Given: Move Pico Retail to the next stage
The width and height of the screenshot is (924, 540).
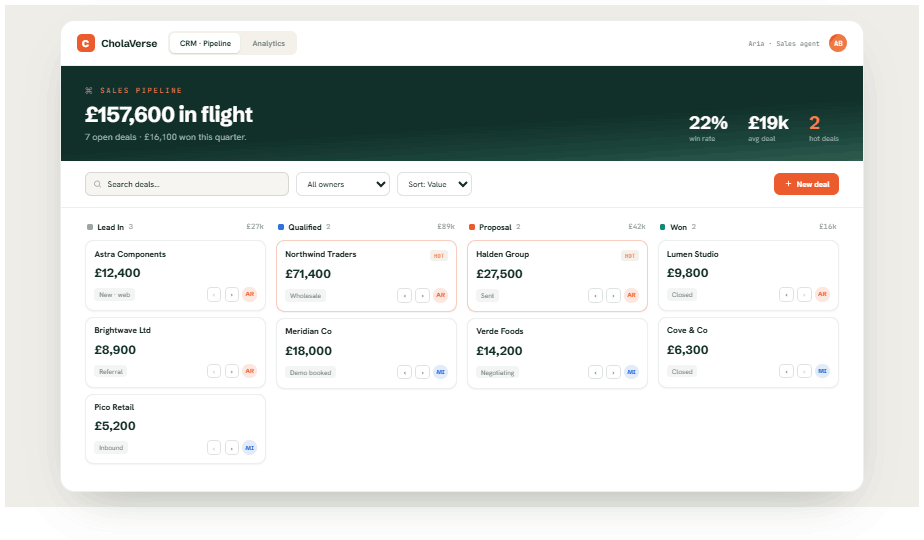Looking at the screenshot, I should pyautogui.click(x=232, y=447).
